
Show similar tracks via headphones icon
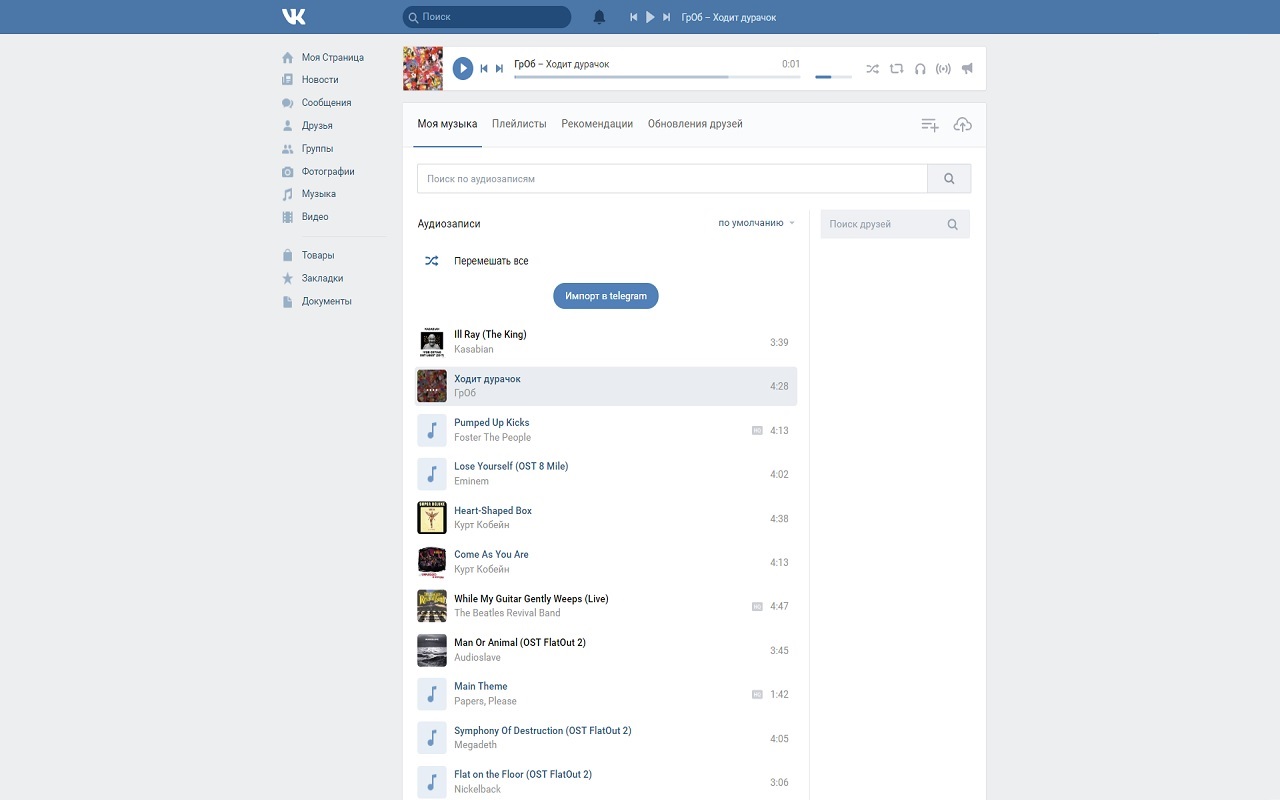920,69
